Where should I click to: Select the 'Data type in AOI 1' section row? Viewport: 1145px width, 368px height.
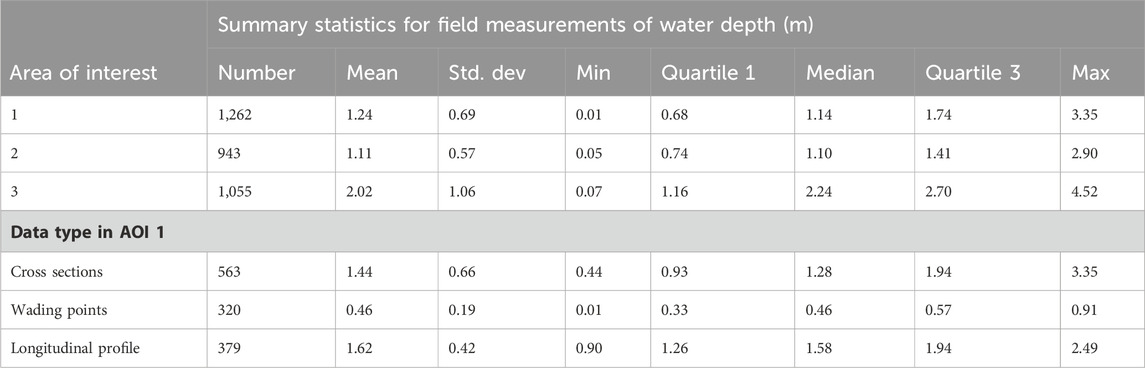pyautogui.click(x=572, y=231)
